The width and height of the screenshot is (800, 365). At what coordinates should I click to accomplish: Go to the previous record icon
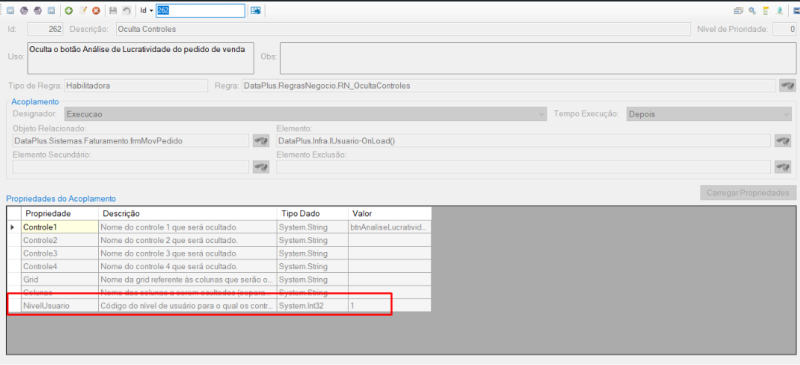point(23,11)
